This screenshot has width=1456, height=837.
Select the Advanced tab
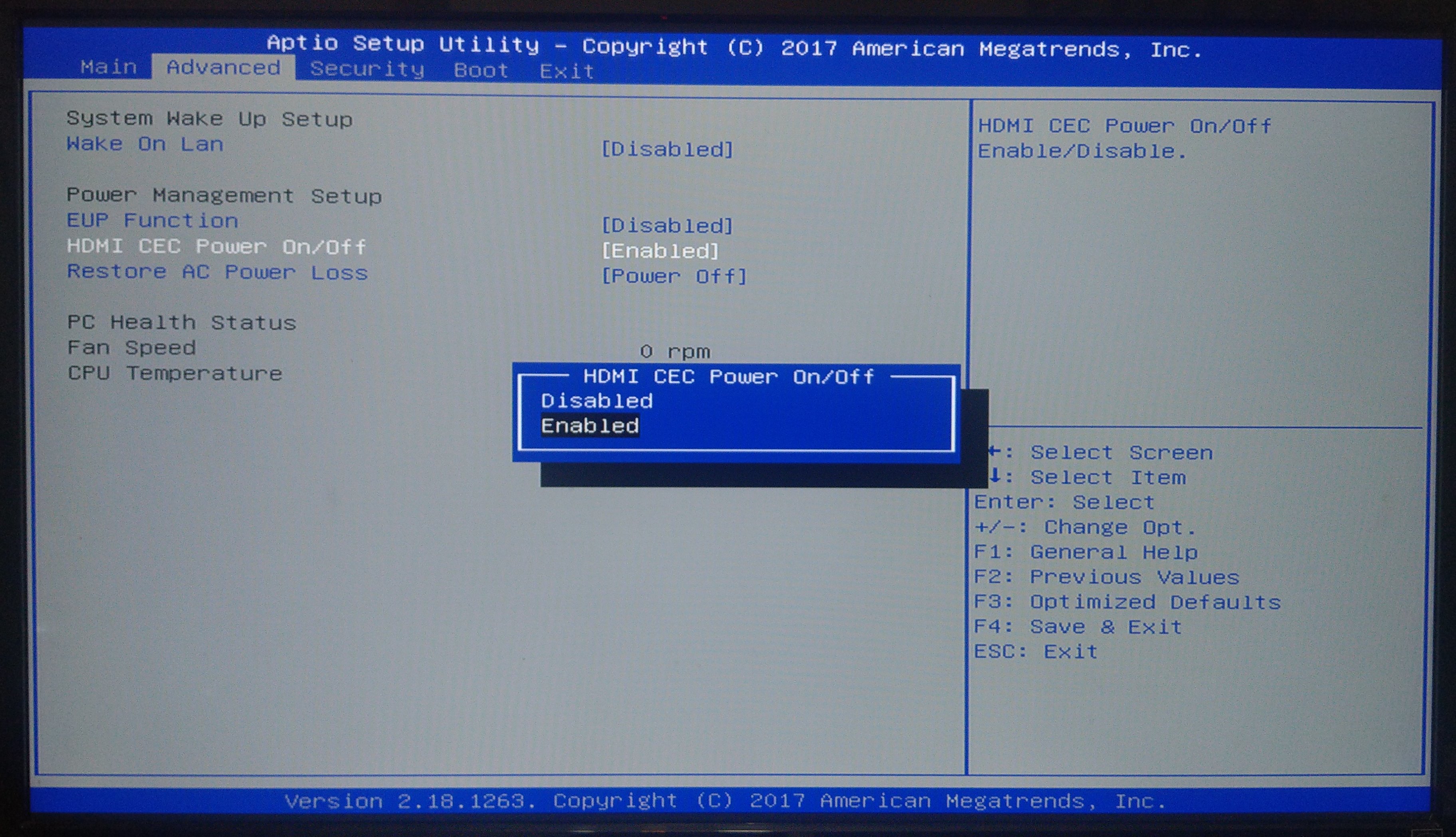click(224, 68)
